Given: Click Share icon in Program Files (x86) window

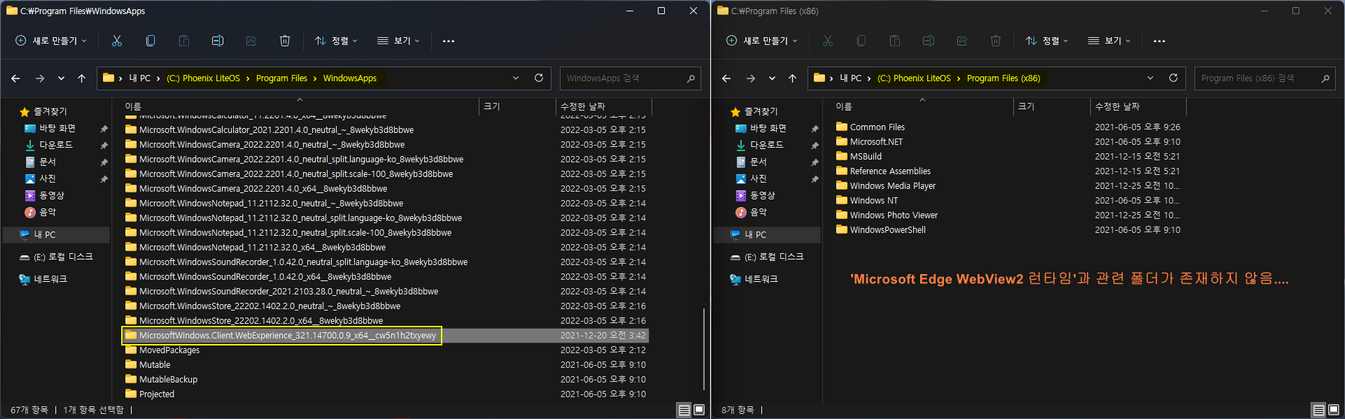Looking at the screenshot, I should (x=962, y=41).
